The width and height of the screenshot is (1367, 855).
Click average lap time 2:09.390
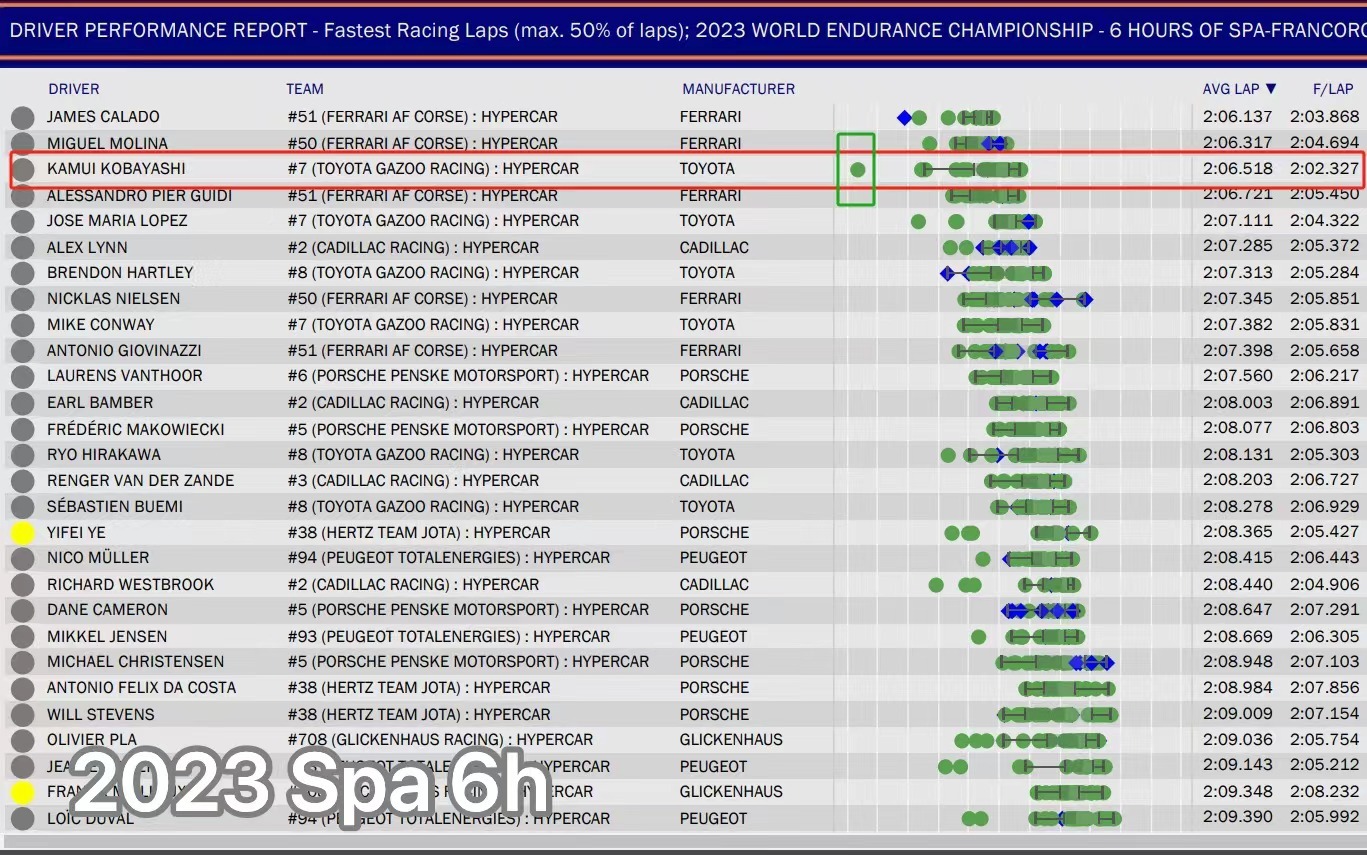click(1238, 817)
